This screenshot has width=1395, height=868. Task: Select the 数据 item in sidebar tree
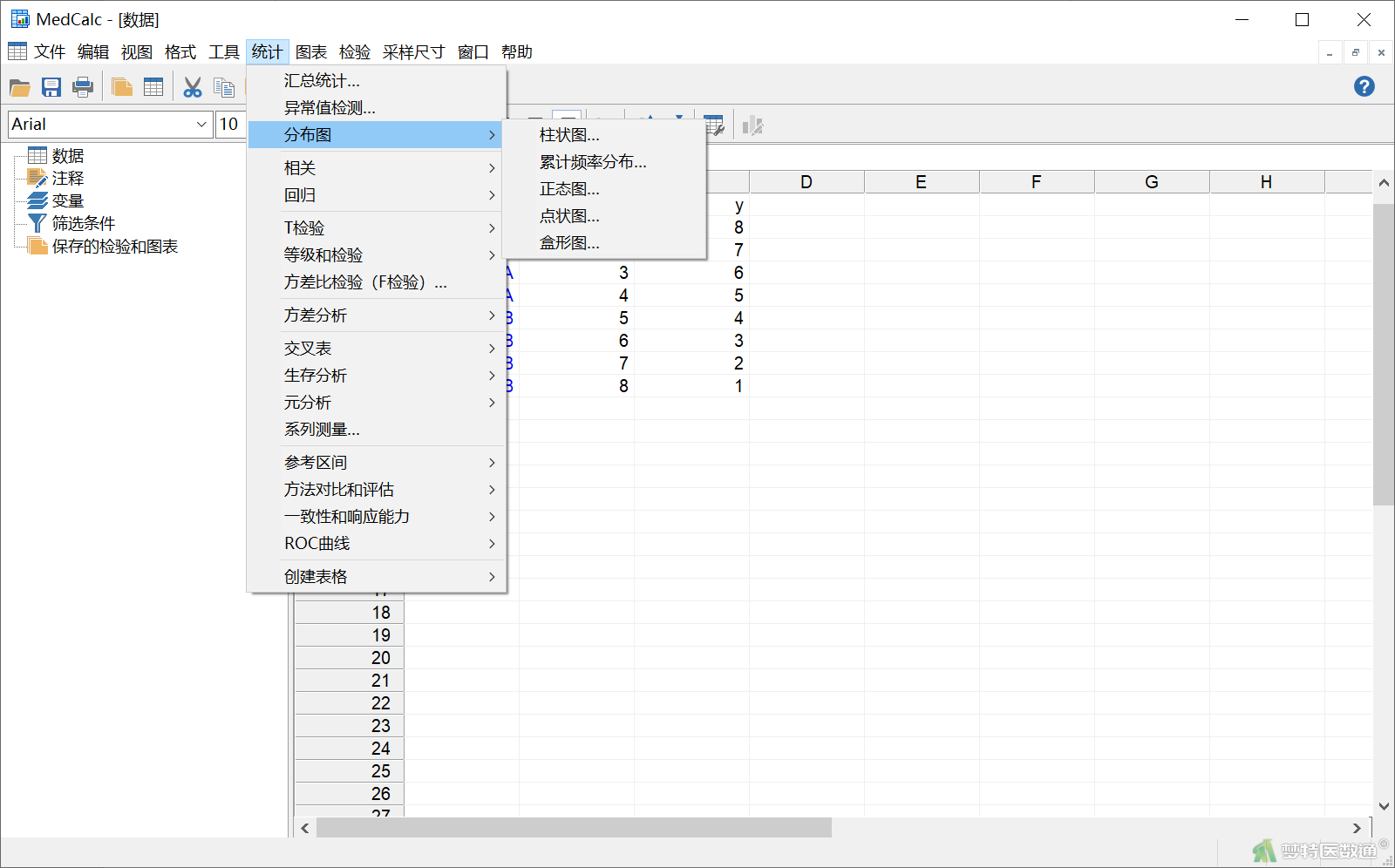68,156
